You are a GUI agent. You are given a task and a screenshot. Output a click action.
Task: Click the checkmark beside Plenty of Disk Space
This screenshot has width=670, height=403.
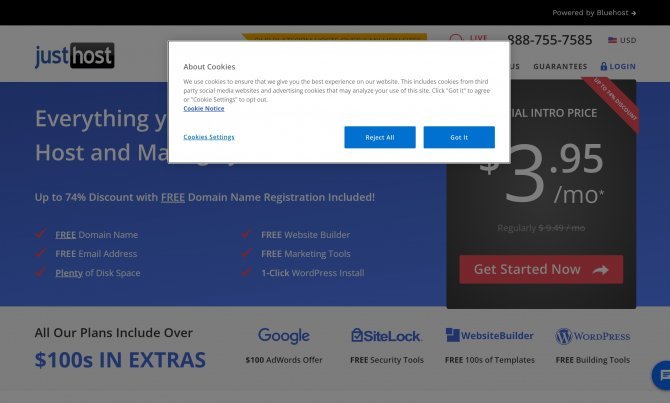coord(40,272)
